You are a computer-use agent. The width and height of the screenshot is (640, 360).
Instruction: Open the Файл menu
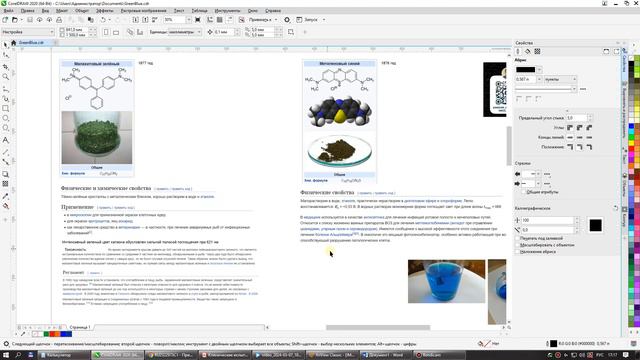tap(8, 11)
